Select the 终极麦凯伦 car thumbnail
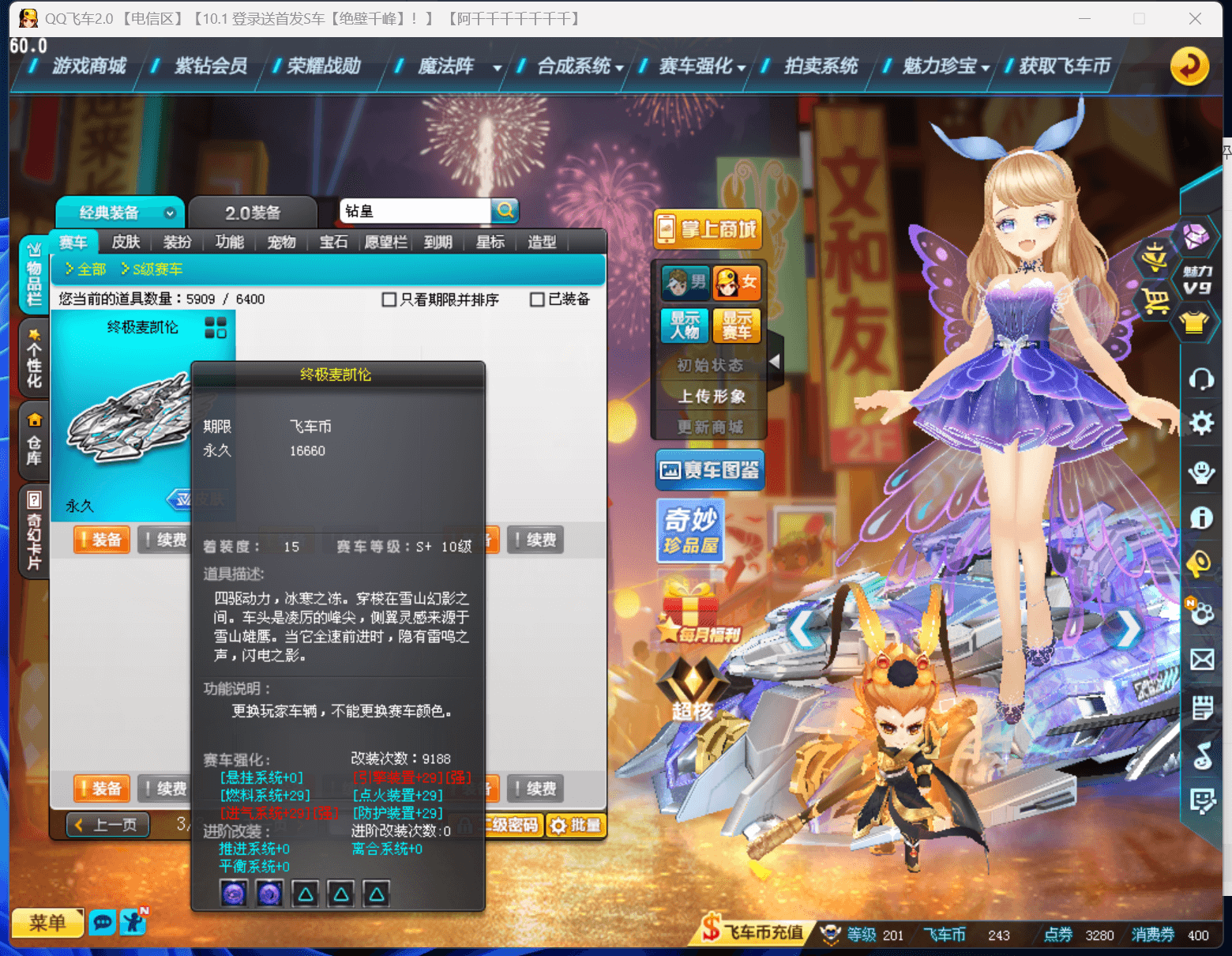This screenshot has width=1232, height=956. [x=130, y=419]
